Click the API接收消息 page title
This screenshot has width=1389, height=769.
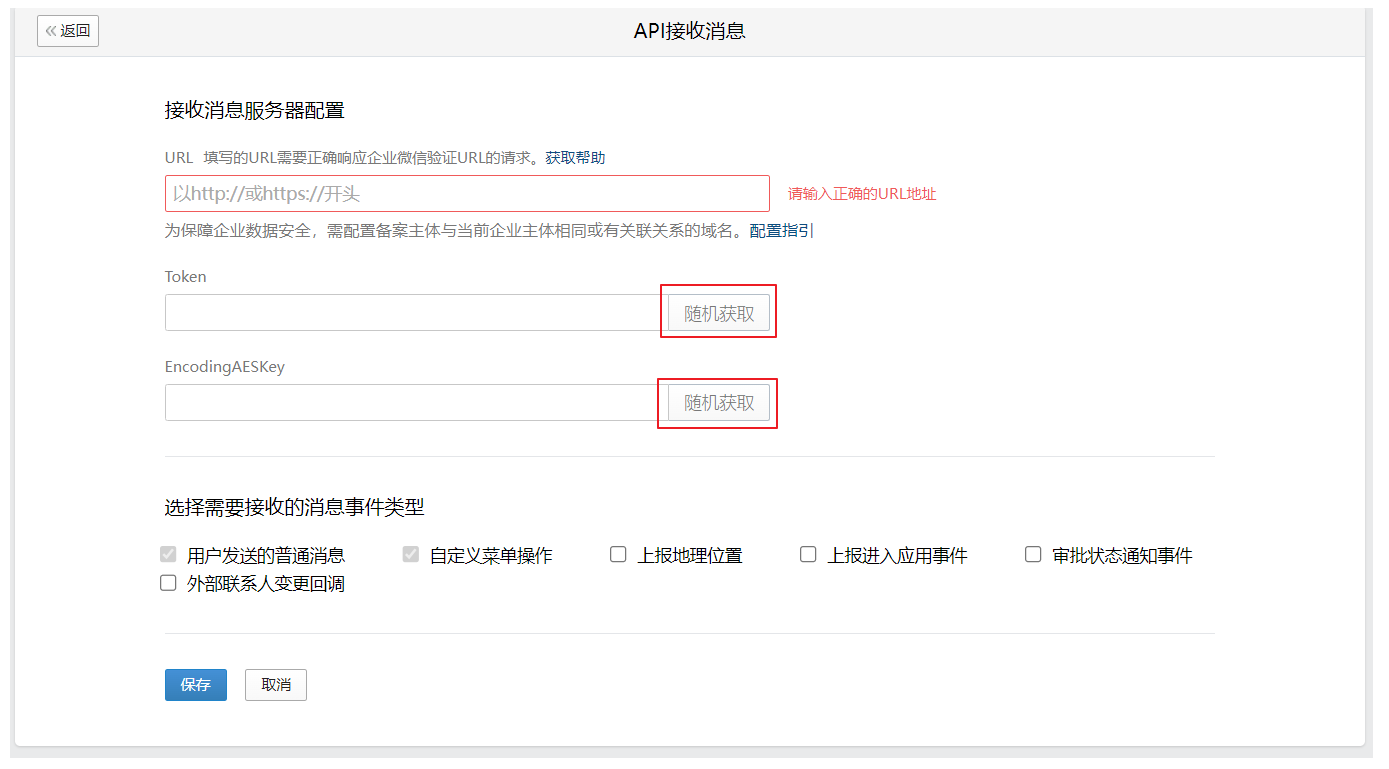(x=690, y=31)
